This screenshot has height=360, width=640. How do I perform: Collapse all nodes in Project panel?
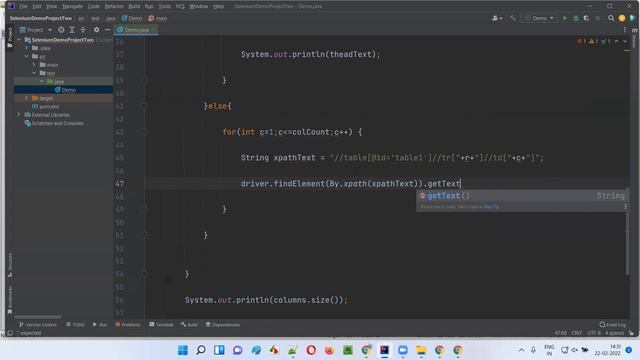(83, 30)
